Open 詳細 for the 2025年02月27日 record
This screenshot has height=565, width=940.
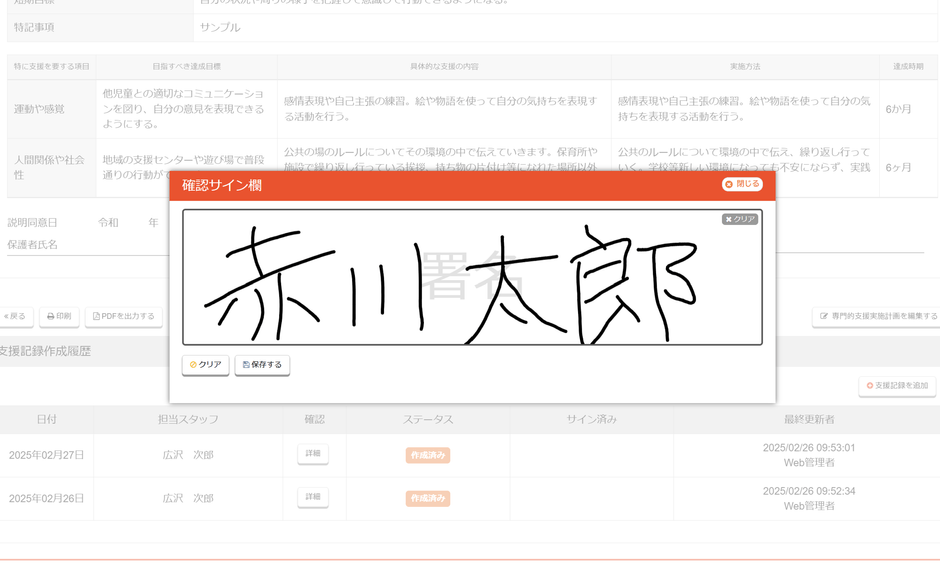click(313, 454)
